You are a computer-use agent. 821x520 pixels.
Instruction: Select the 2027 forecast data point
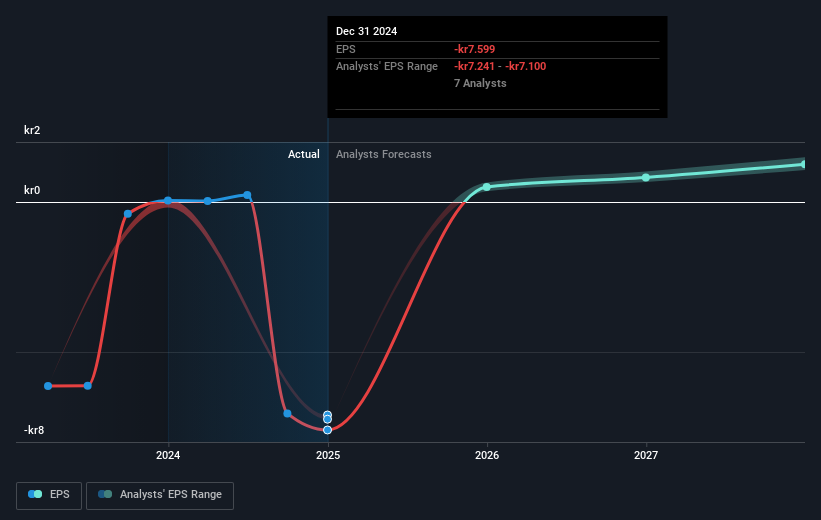coord(646,178)
